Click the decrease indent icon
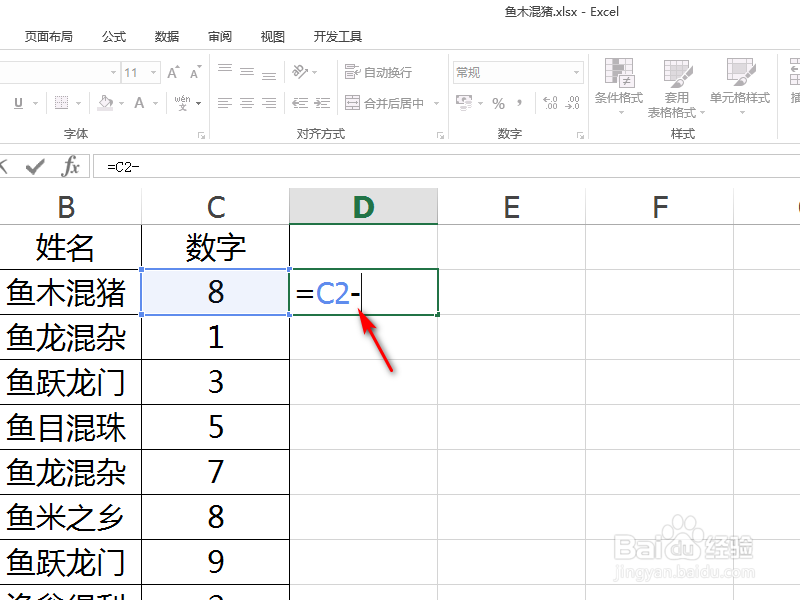The image size is (800, 600). point(300,103)
